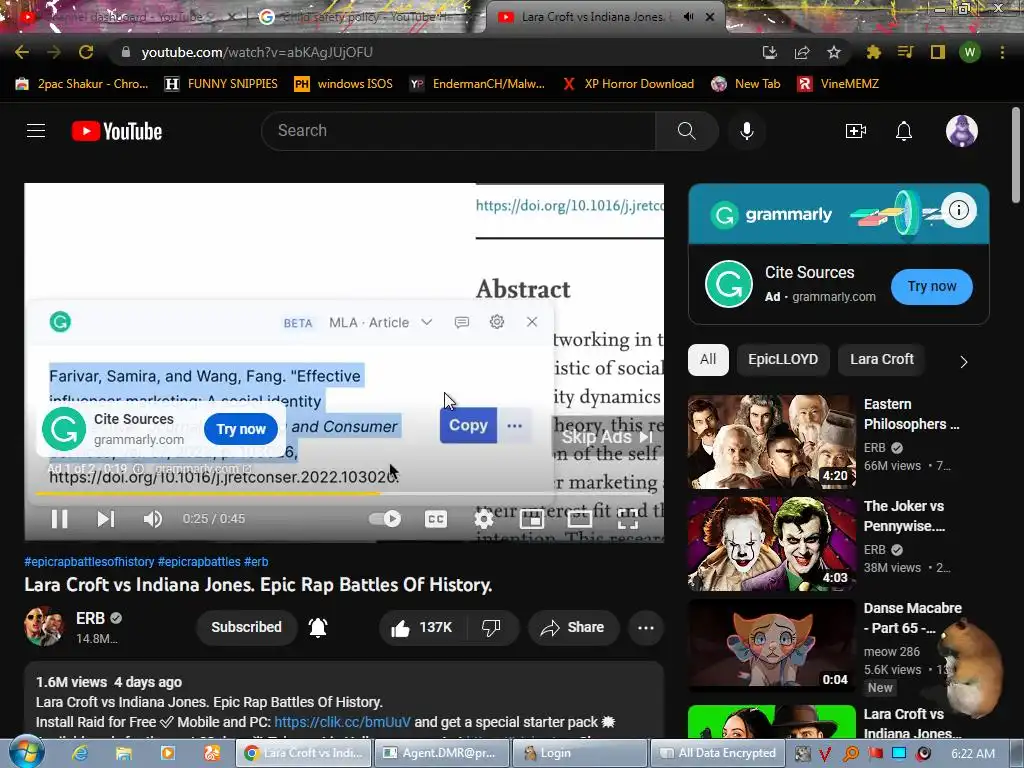Open the windows ISOS bookmark
1024x768 pixels.
[344, 84]
